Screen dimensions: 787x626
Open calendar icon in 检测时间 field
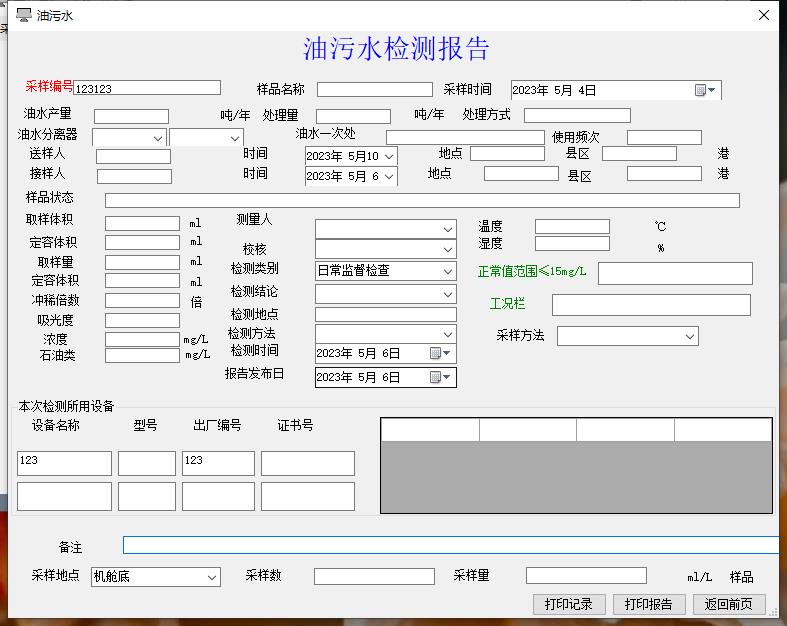coord(440,353)
